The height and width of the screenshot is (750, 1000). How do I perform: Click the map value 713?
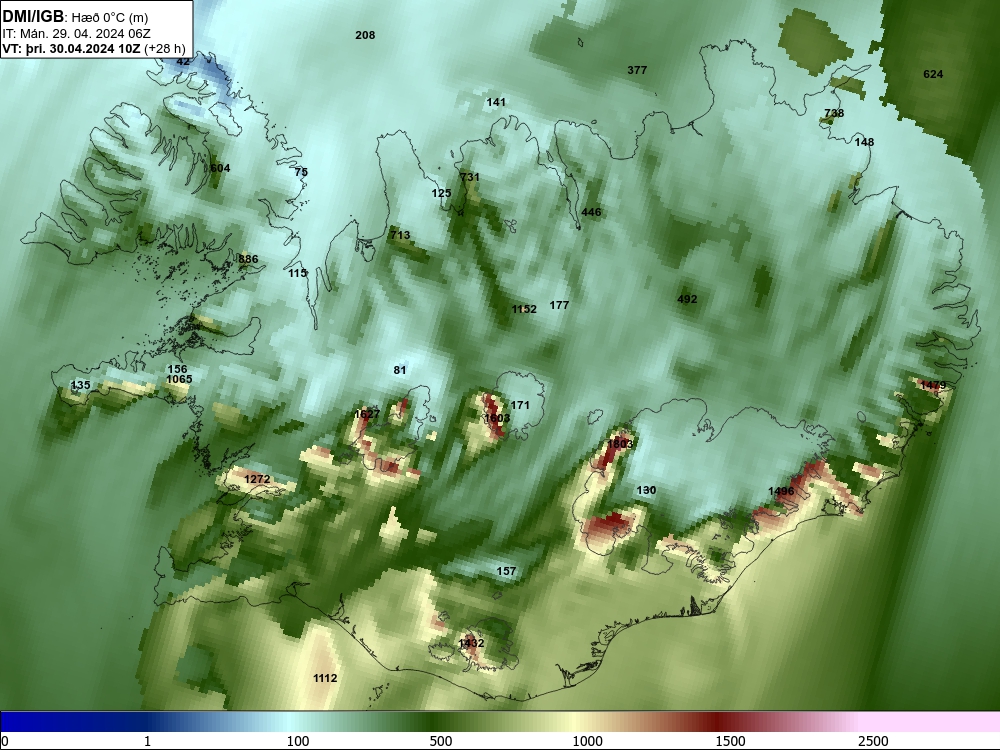click(400, 235)
